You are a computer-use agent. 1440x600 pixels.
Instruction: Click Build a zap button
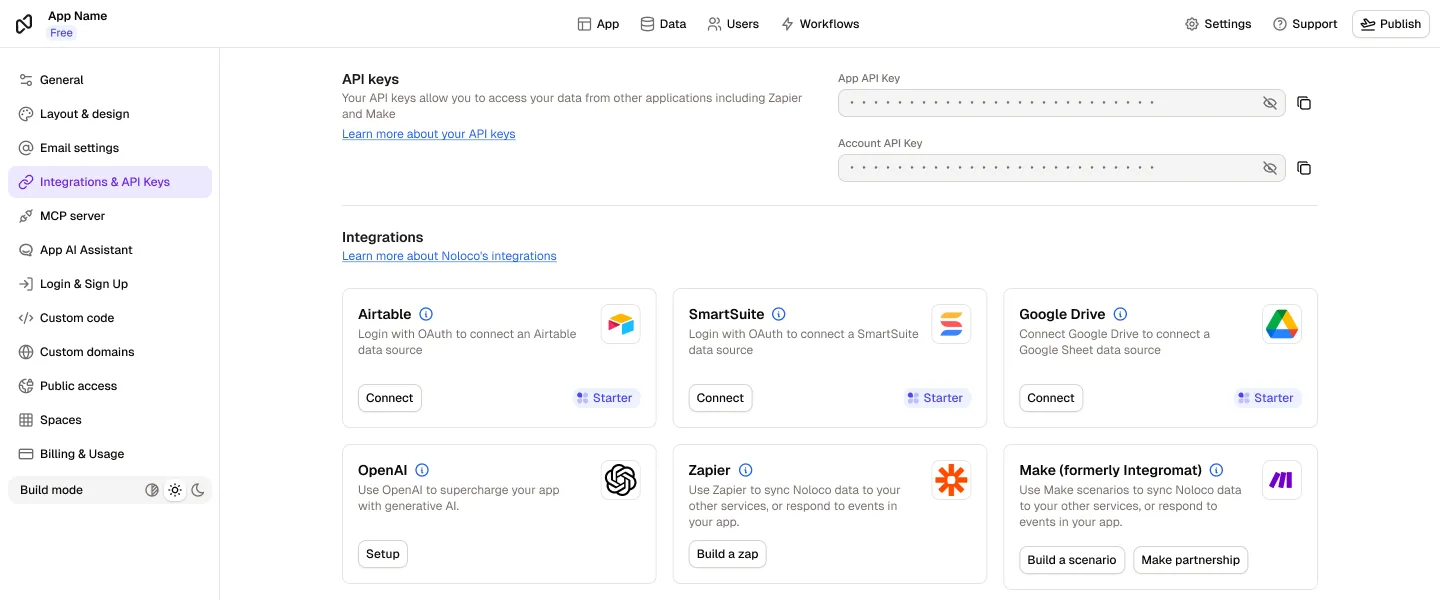[x=728, y=554]
